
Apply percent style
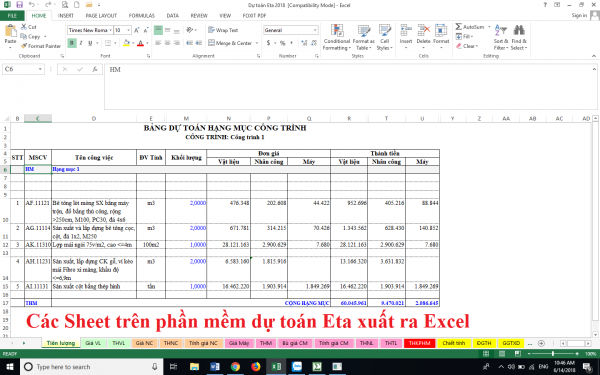click(x=282, y=43)
